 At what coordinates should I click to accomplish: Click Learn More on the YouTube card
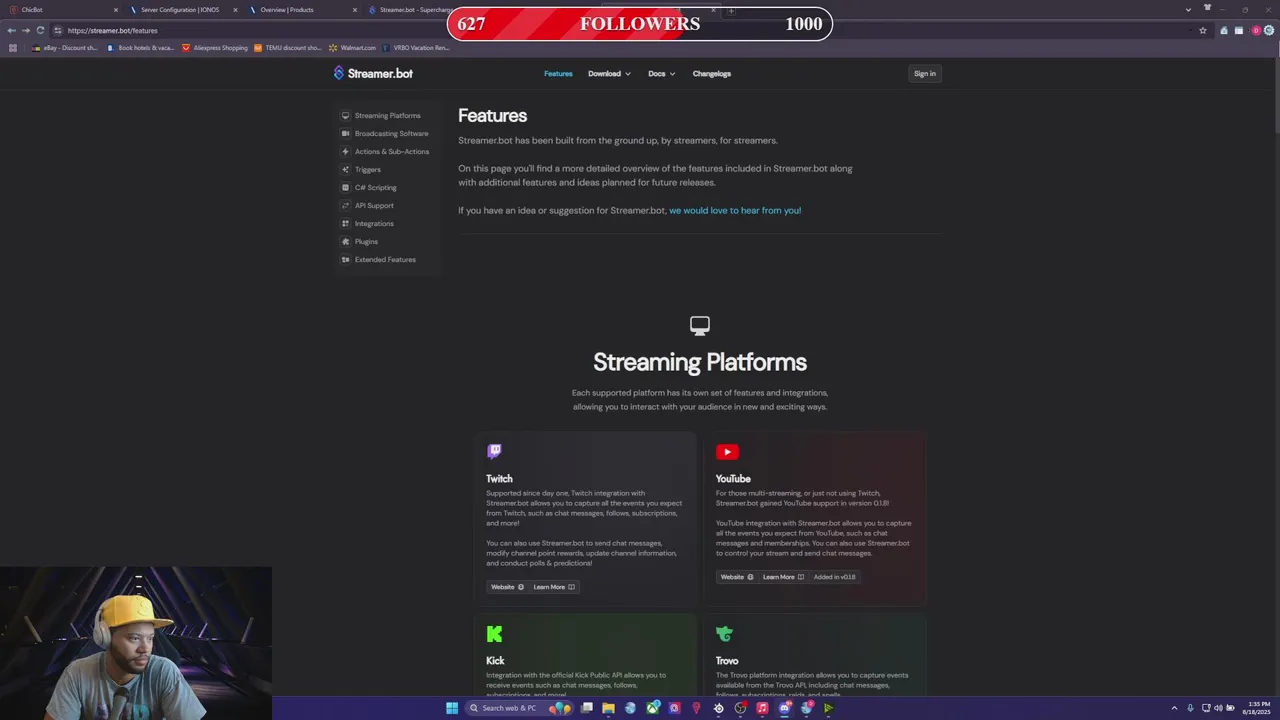pos(783,577)
